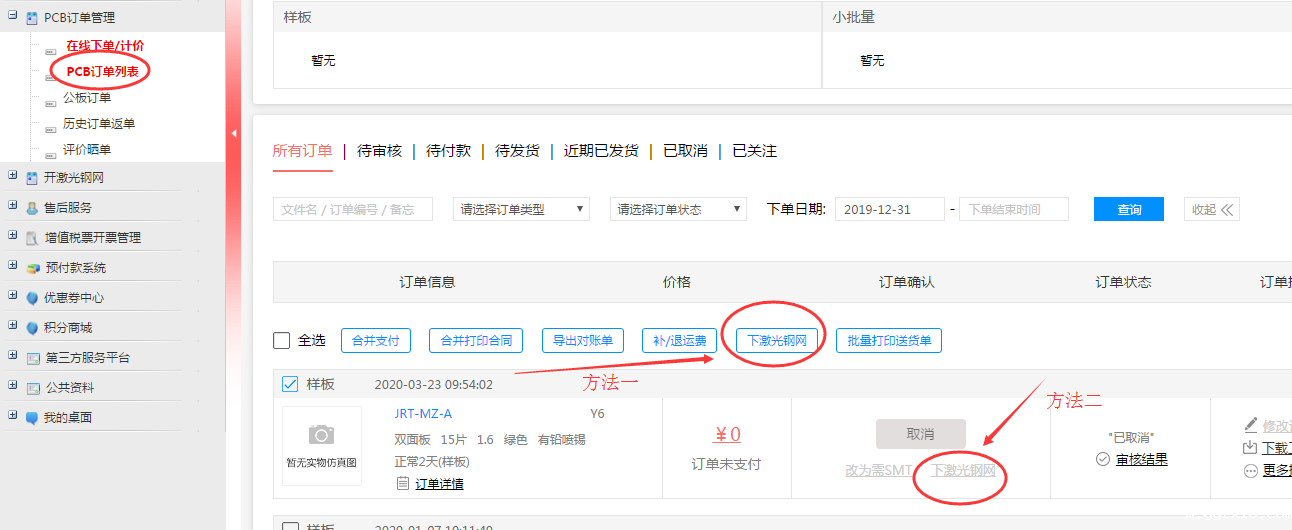Image resolution: width=1292 pixels, height=530 pixels.
Task: Tick the 全选 select-all checkbox
Action: pos(282,341)
